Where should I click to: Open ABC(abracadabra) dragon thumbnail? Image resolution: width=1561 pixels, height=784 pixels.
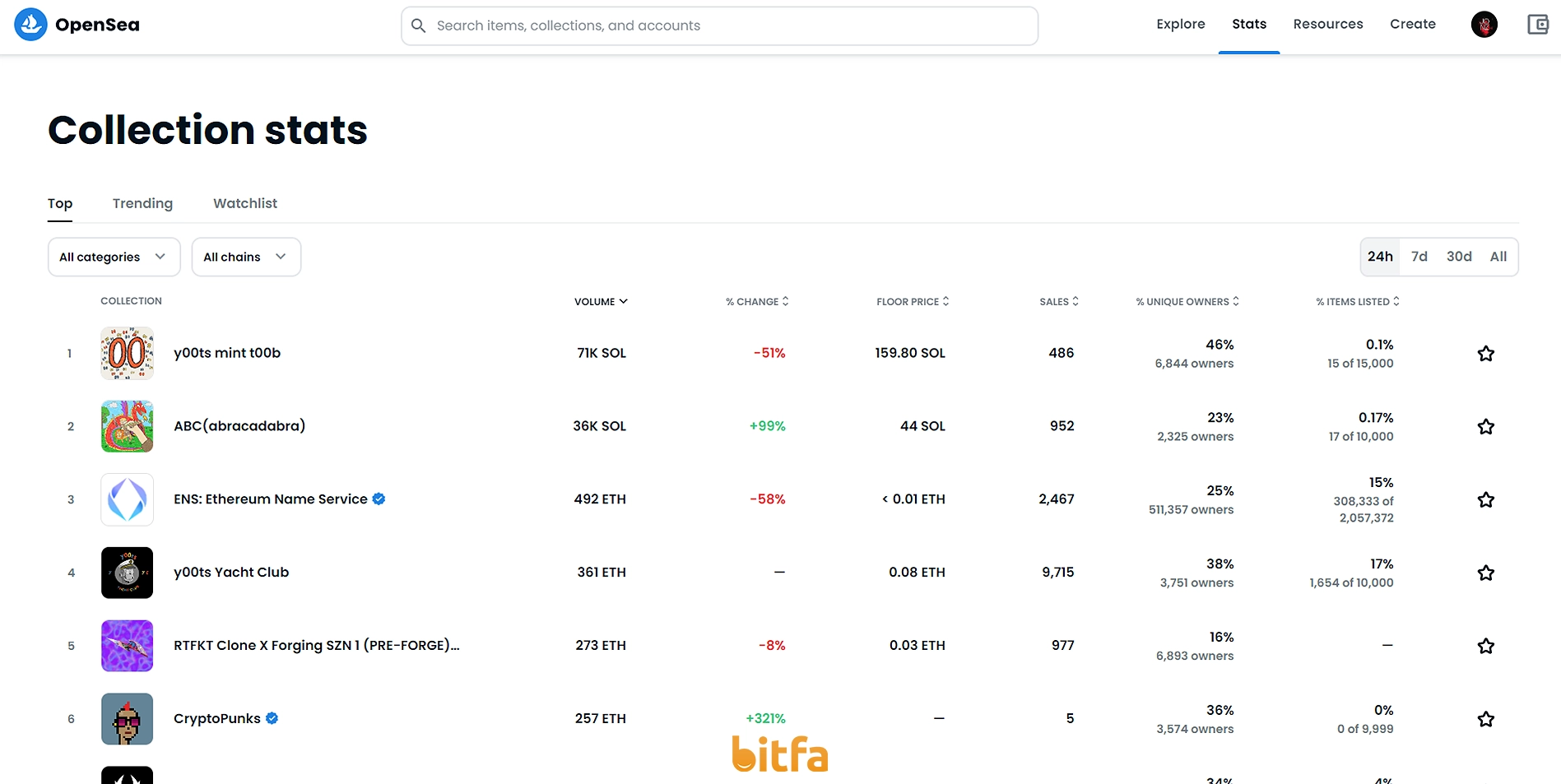[127, 426]
